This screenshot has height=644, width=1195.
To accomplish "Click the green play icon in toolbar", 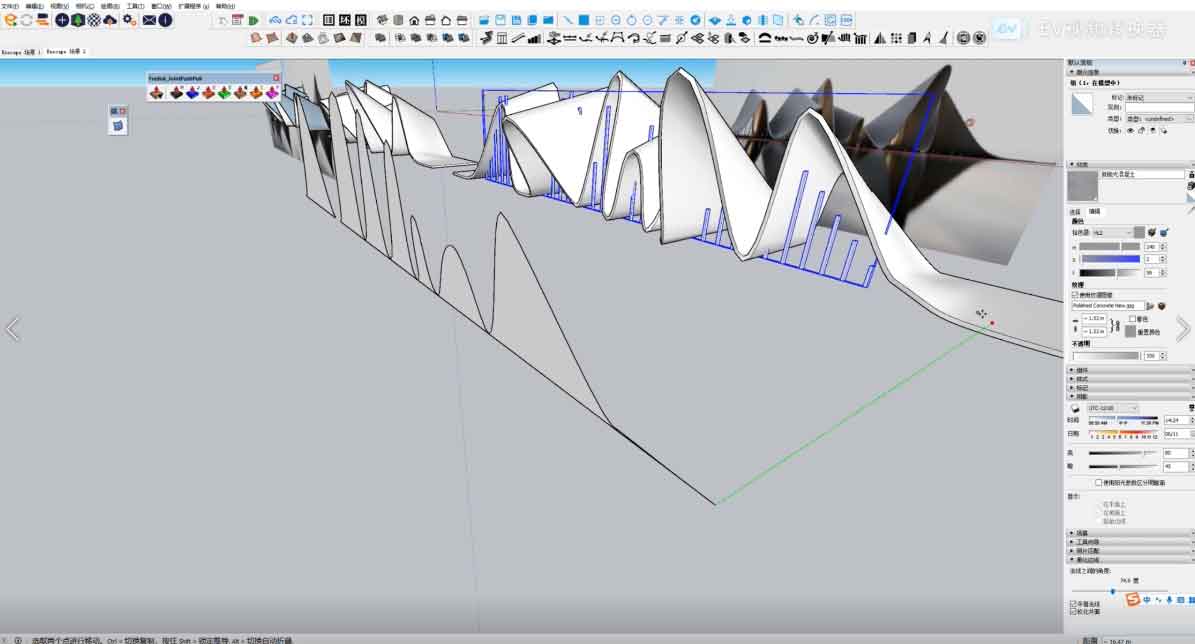I will [254, 20].
